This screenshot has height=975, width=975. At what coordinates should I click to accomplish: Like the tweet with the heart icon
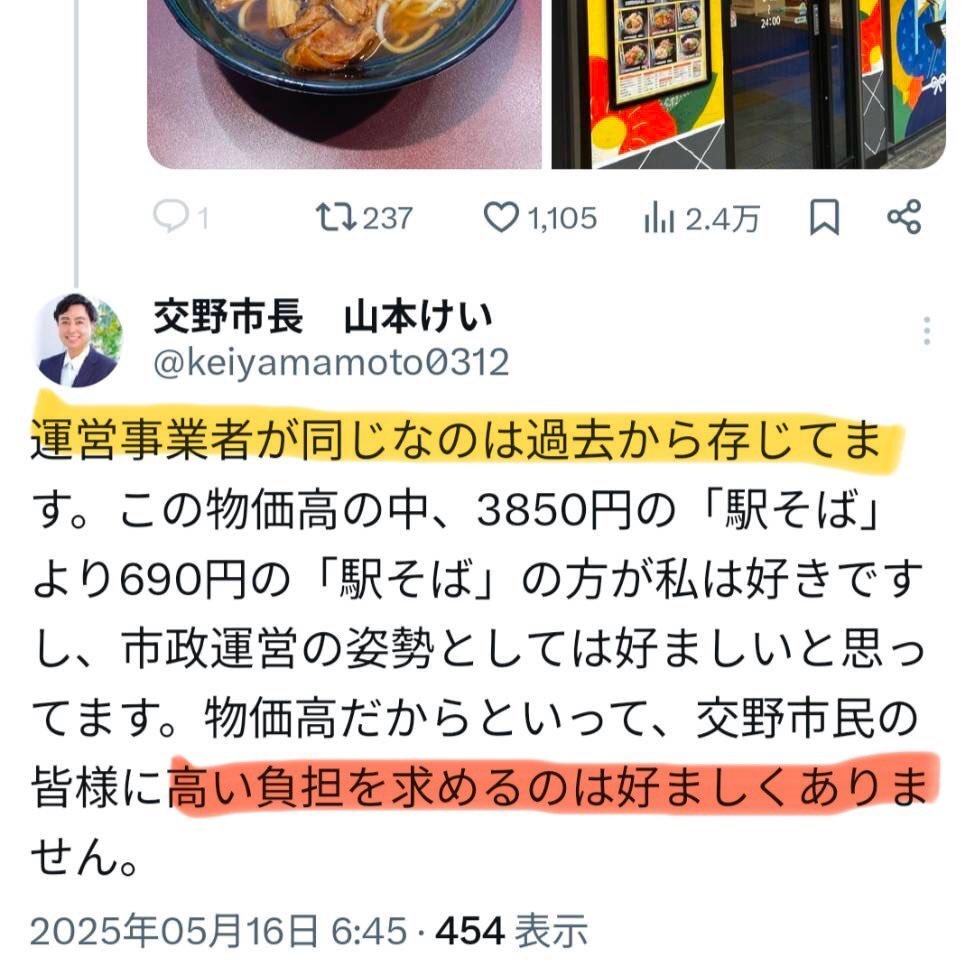tap(501, 218)
